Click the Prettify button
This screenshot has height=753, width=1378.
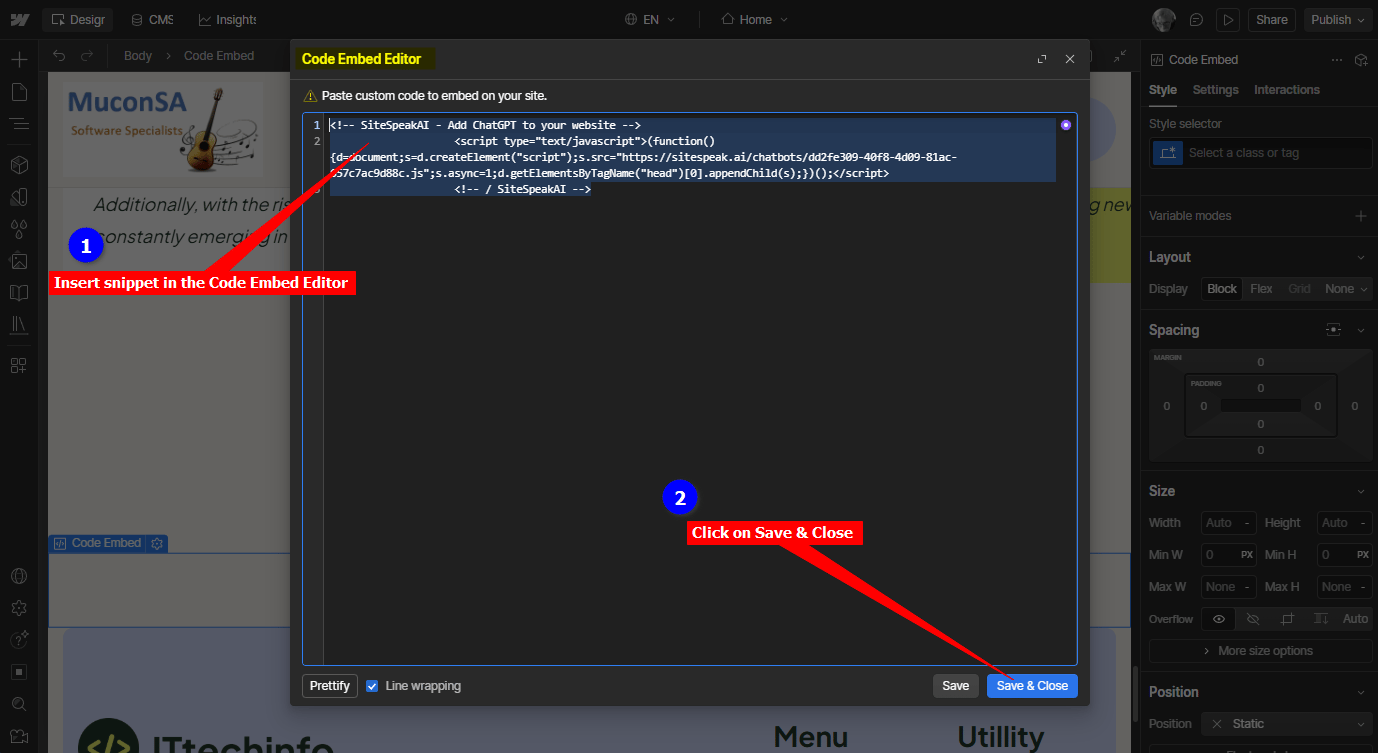[x=330, y=686]
